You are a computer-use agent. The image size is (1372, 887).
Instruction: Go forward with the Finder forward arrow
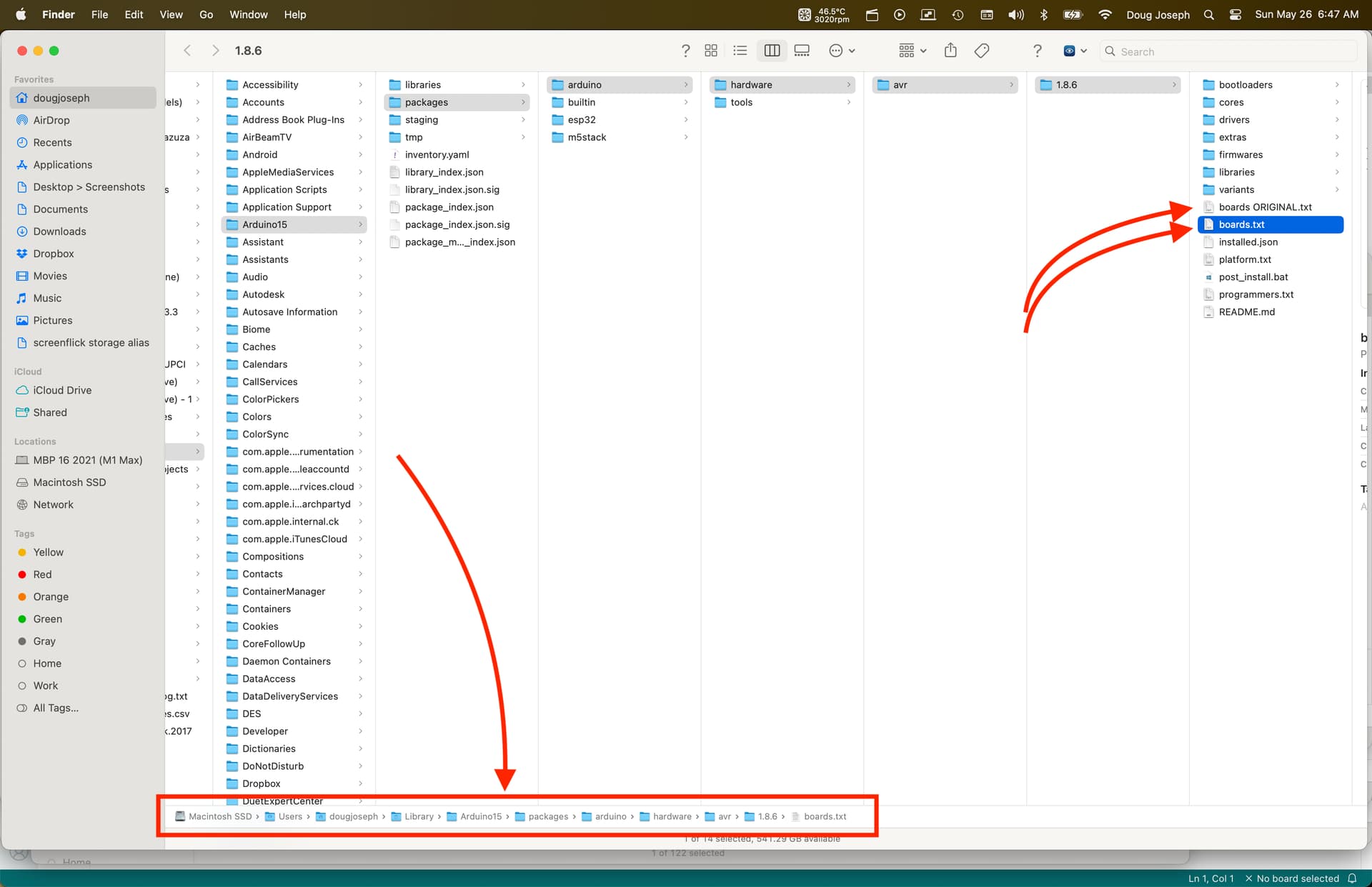pos(215,51)
